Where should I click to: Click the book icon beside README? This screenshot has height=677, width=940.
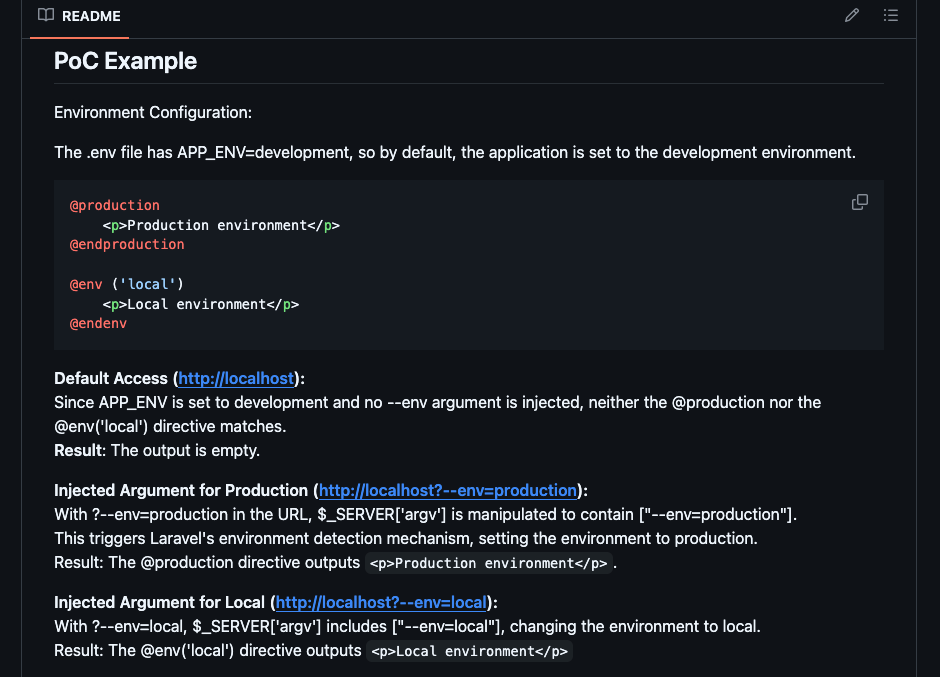coord(46,16)
